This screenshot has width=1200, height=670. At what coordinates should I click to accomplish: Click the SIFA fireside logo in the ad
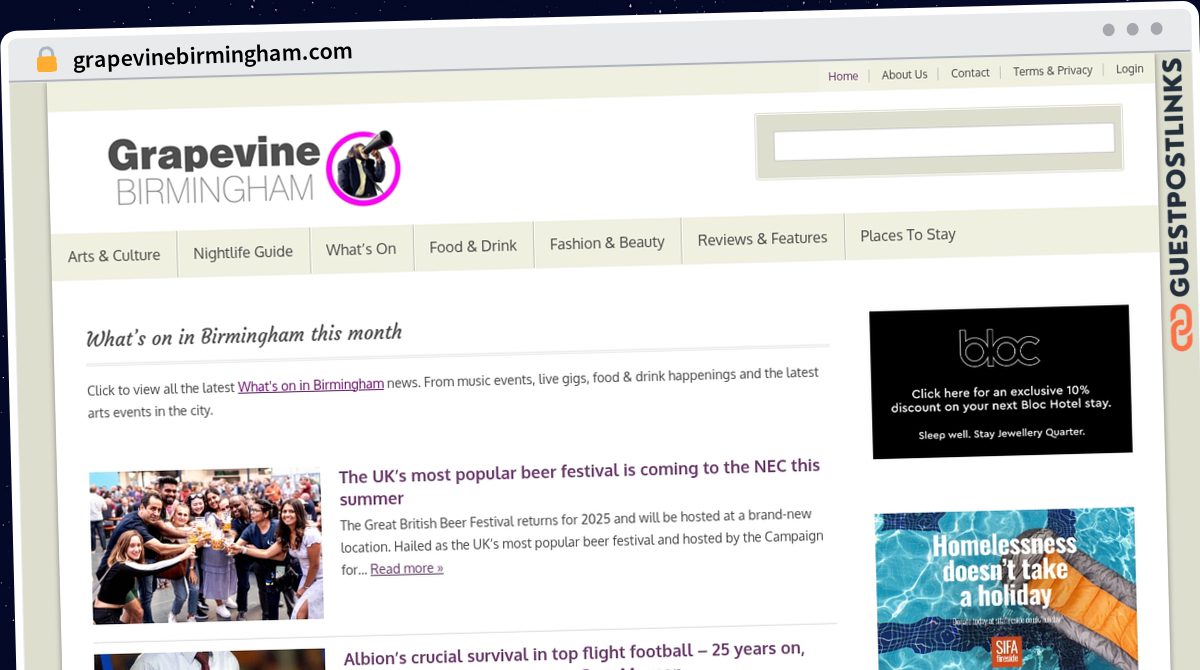pyautogui.click(x=1005, y=652)
